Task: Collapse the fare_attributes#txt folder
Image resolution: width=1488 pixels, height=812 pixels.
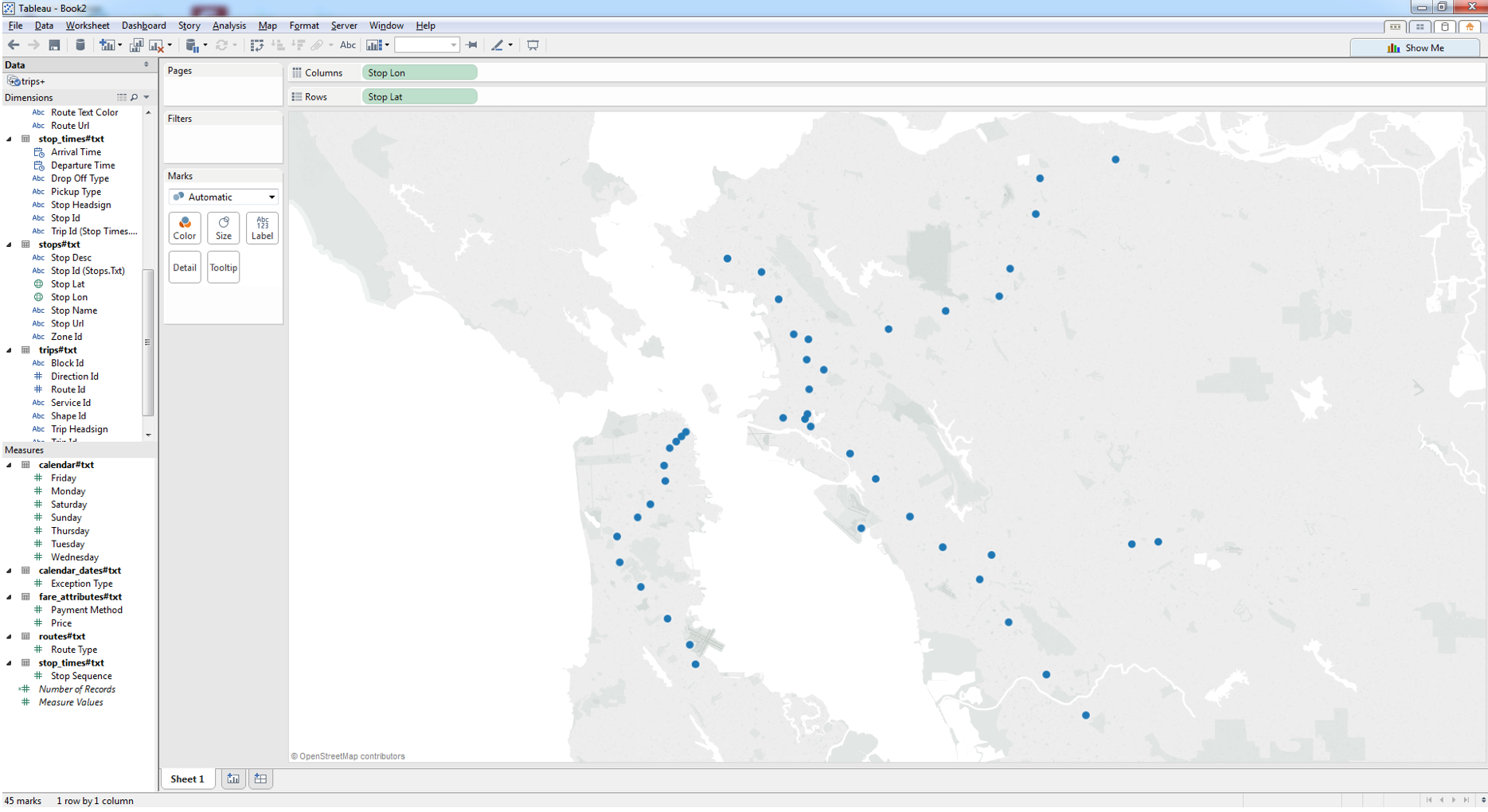Action: click(10, 597)
